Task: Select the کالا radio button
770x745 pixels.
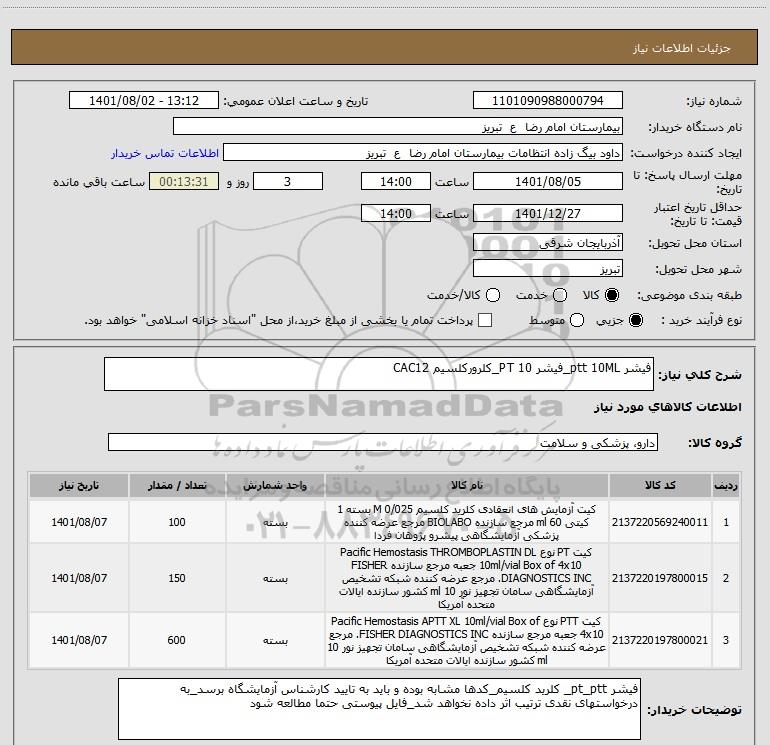Action: pyautogui.click(x=612, y=295)
